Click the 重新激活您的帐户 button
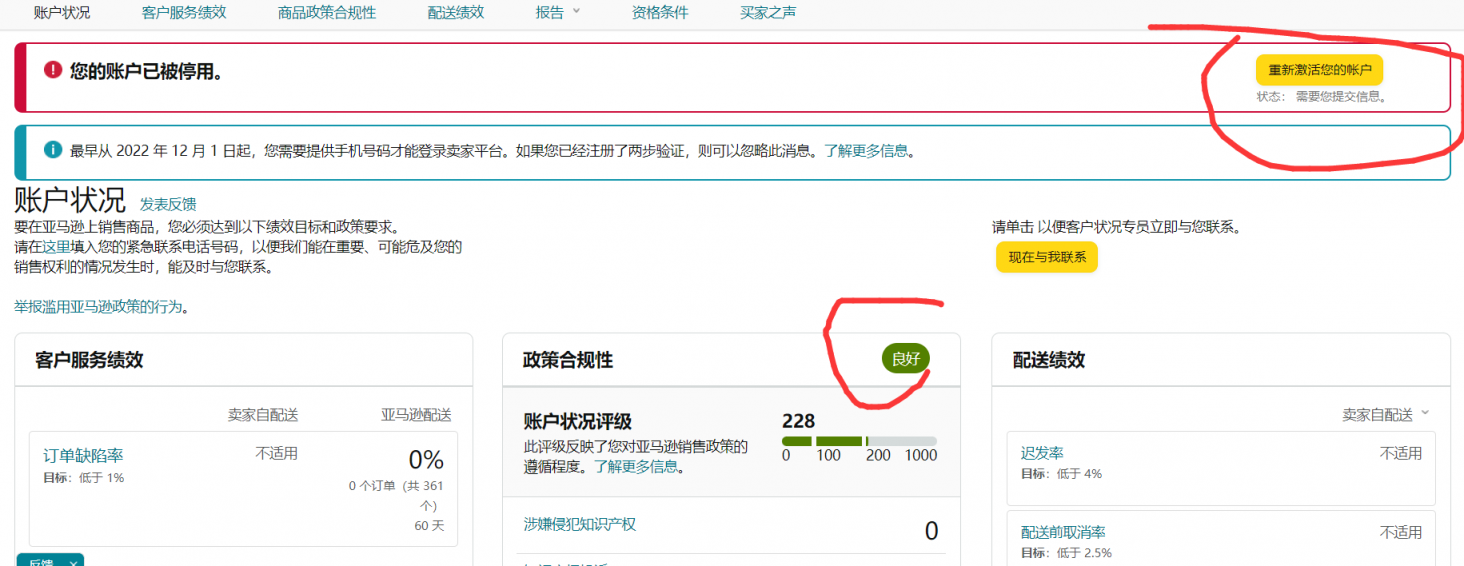 (x=1319, y=70)
